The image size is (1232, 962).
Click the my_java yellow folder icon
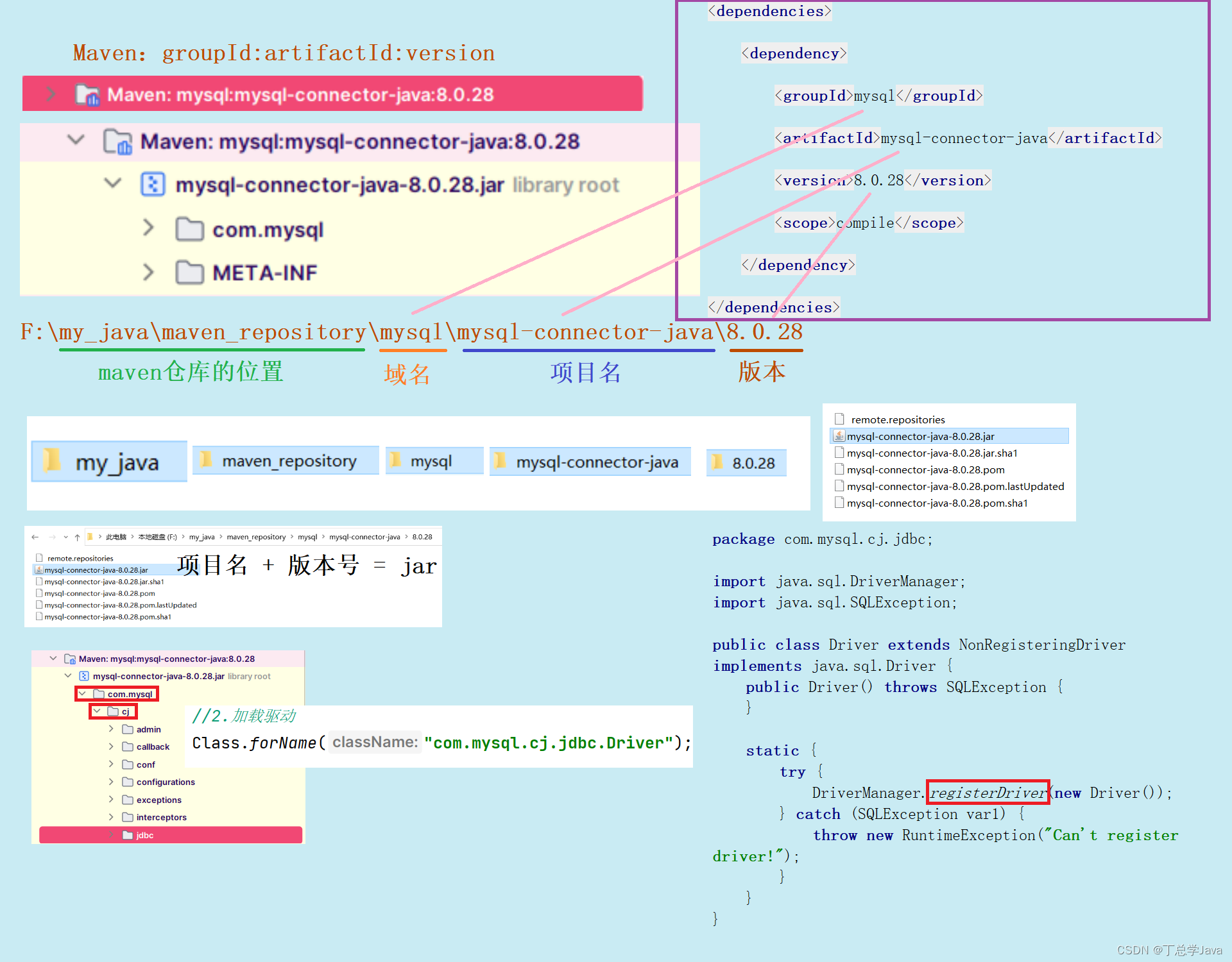tap(51, 460)
